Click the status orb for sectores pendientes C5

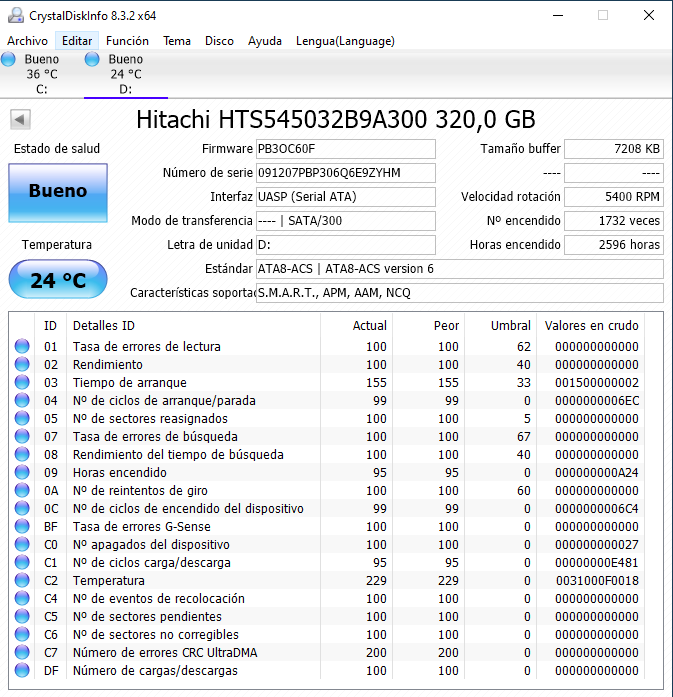22,617
